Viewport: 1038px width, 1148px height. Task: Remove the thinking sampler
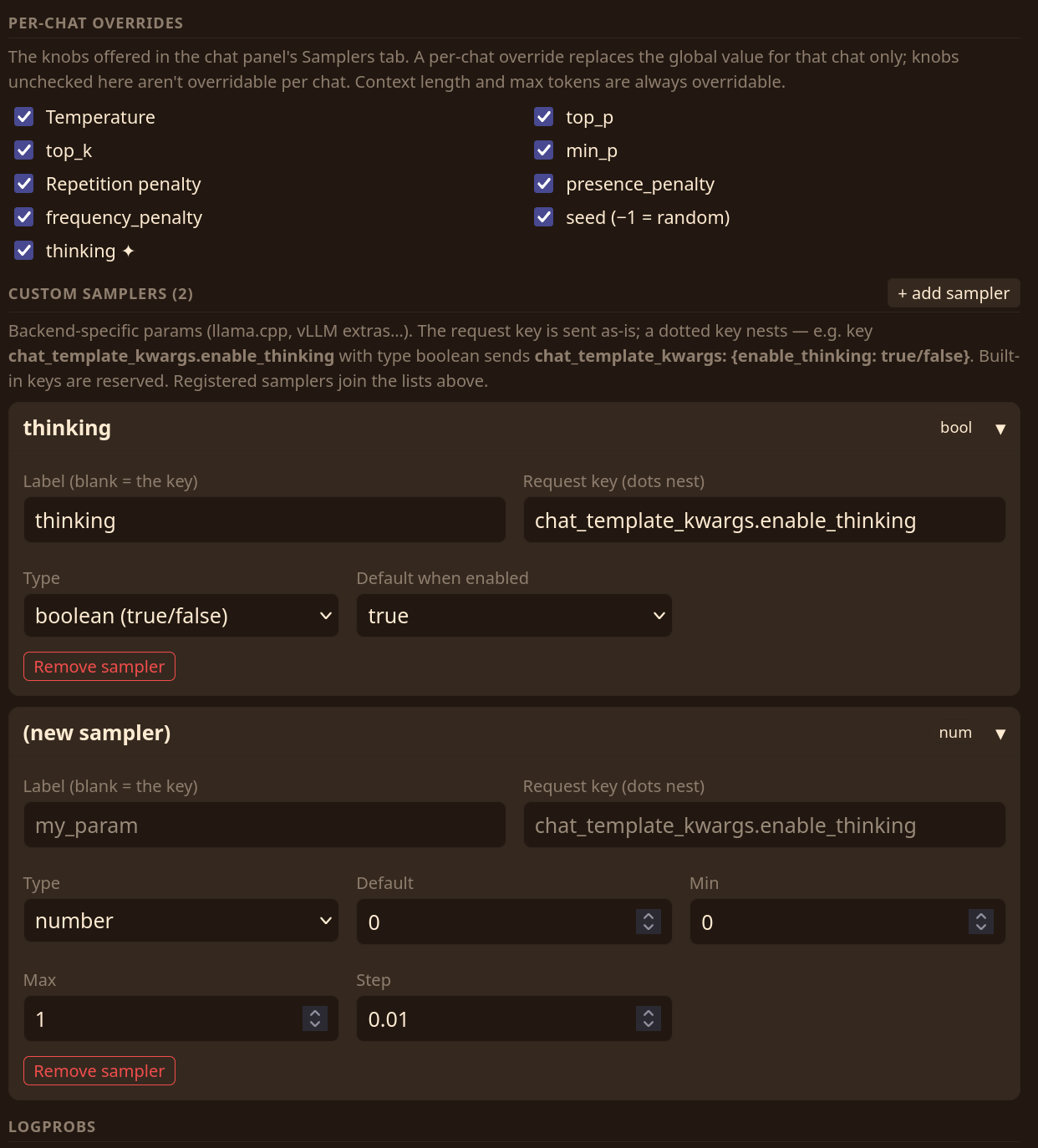99,667
